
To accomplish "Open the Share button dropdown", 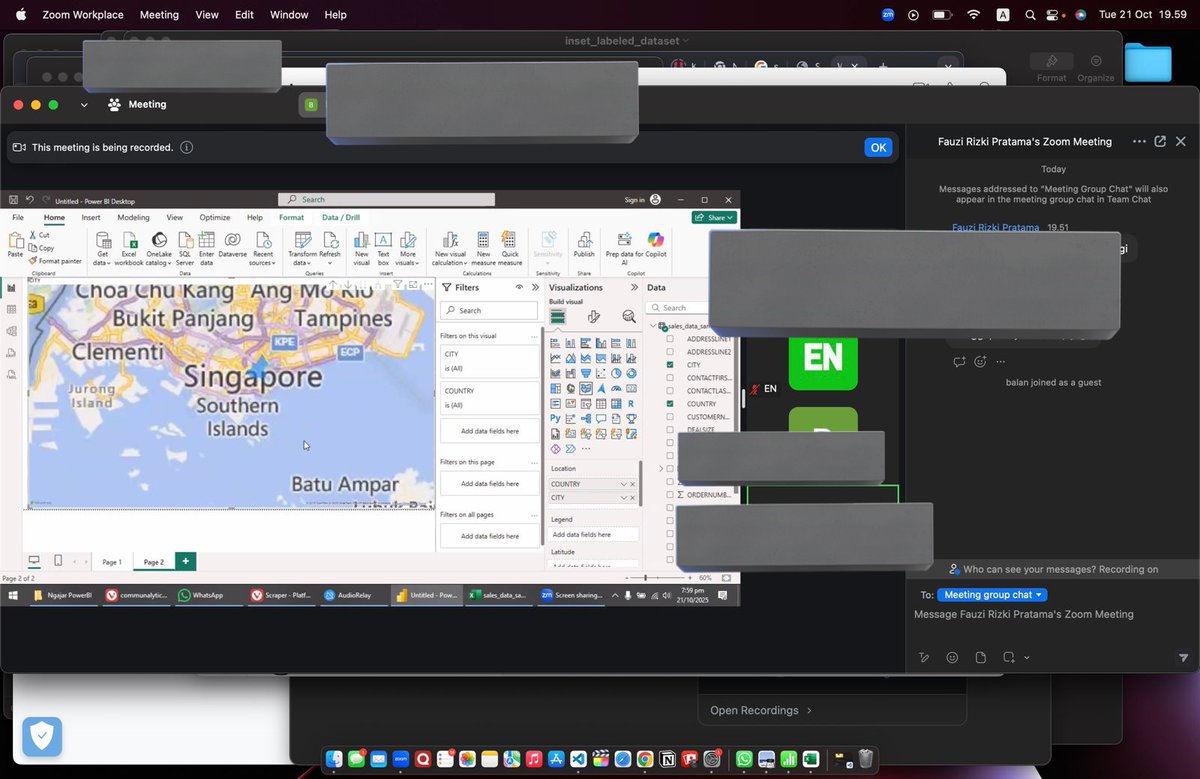I will pyautogui.click(x=714, y=217).
